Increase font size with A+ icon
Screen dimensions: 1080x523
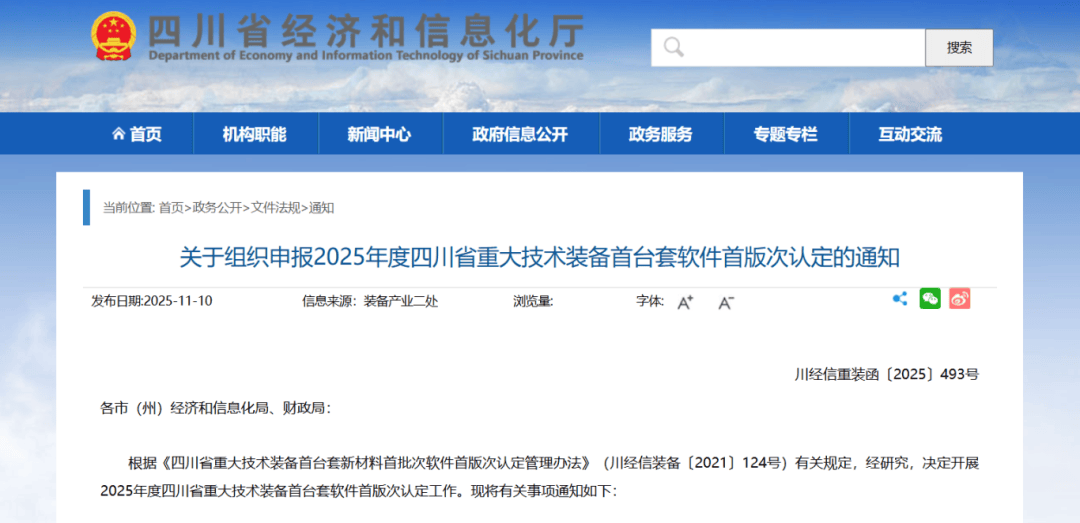tap(685, 302)
